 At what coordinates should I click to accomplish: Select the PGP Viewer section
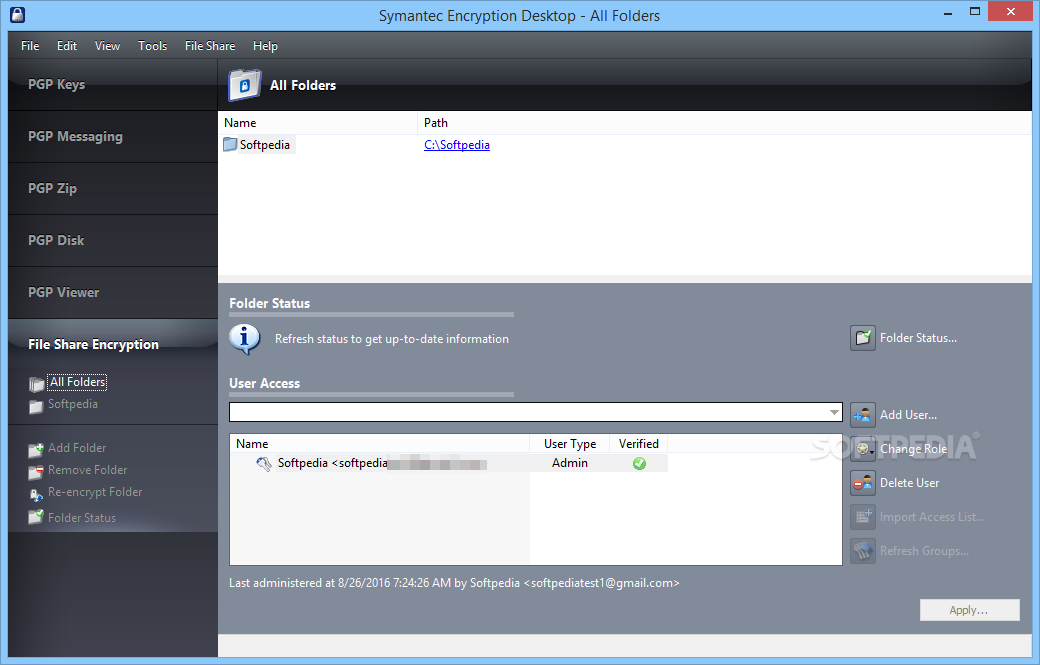[x=113, y=292]
